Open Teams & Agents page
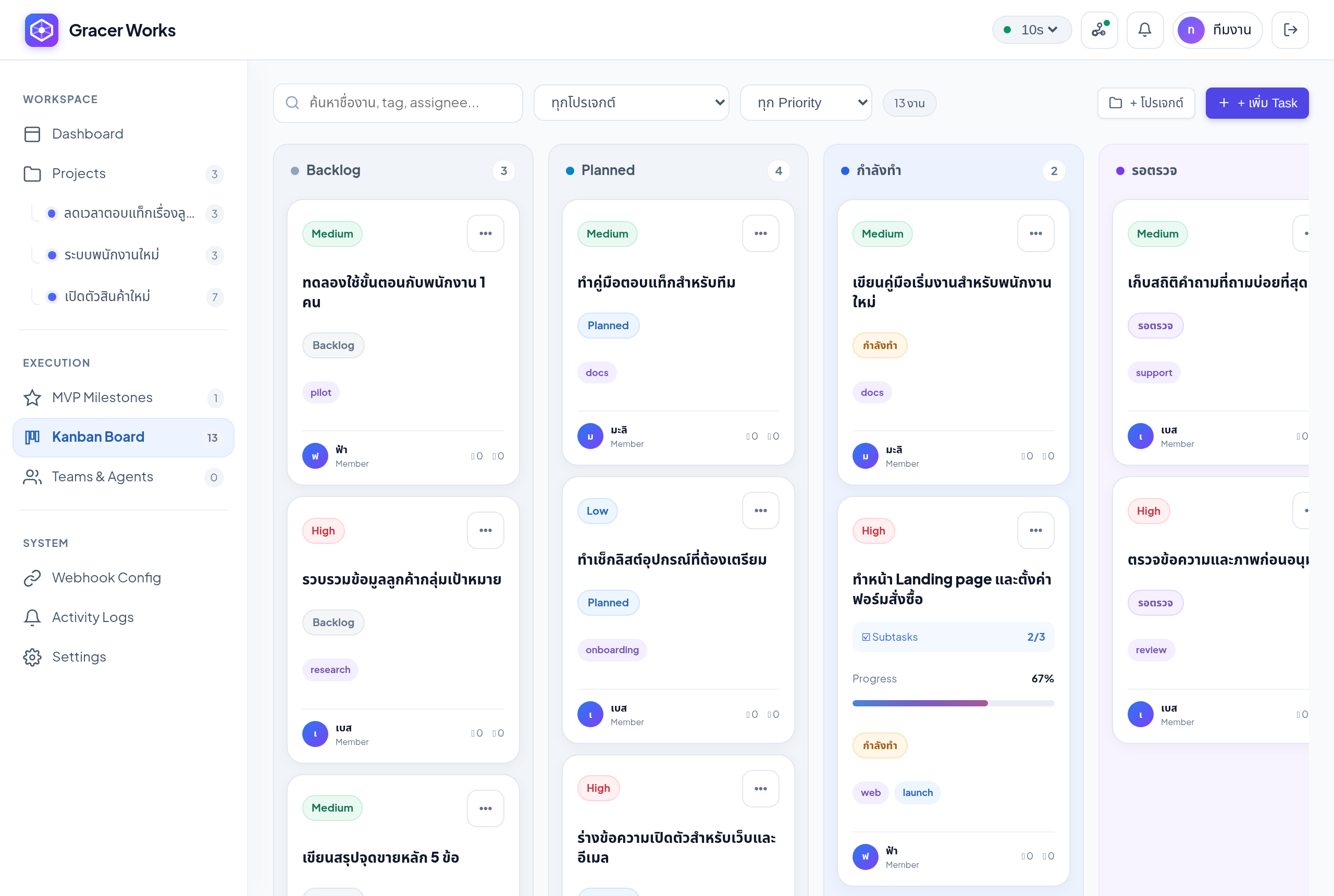The height and width of the screenshot is (896, 1334). (x=123, y=477)
